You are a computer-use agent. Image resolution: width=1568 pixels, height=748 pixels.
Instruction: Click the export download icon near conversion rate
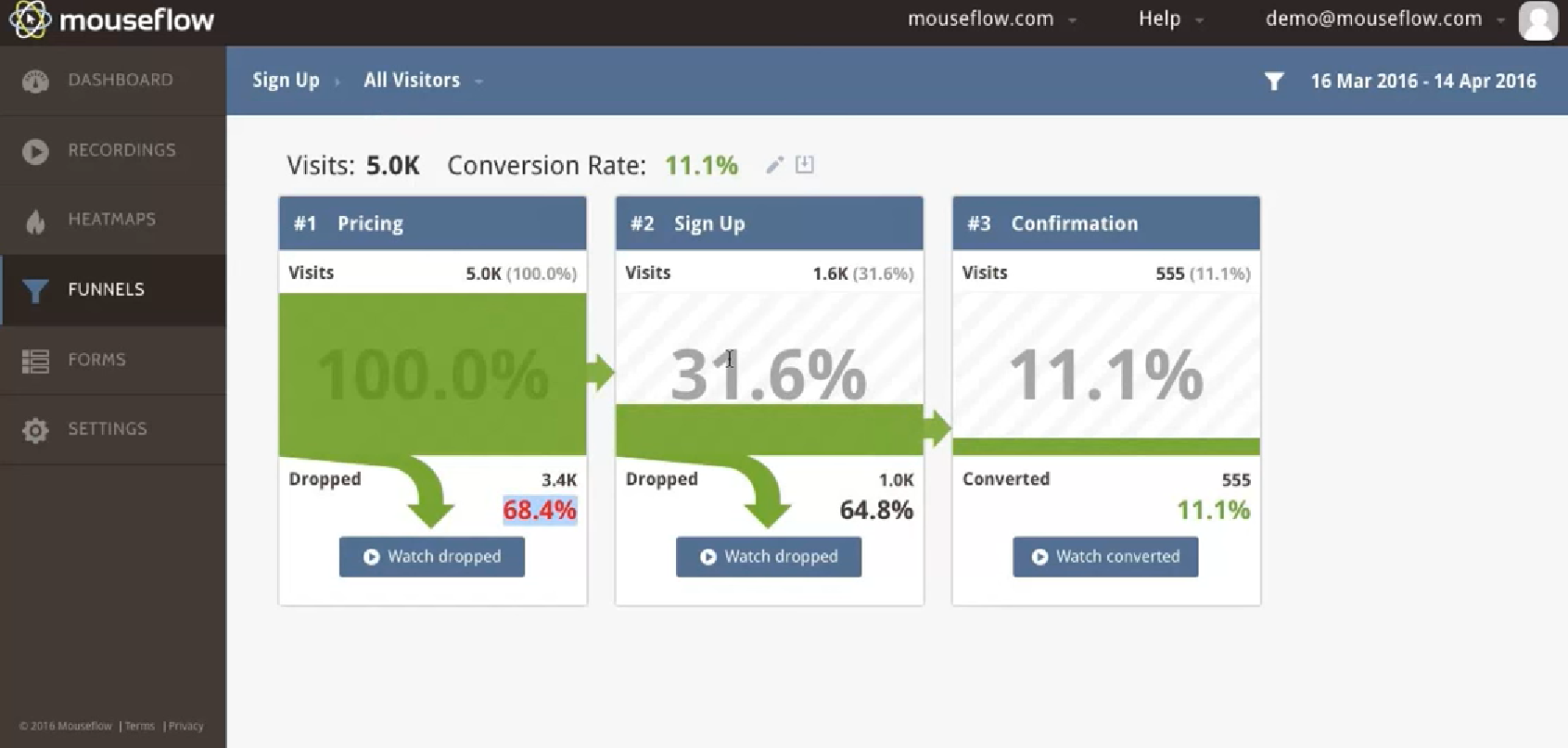[805, 164]
